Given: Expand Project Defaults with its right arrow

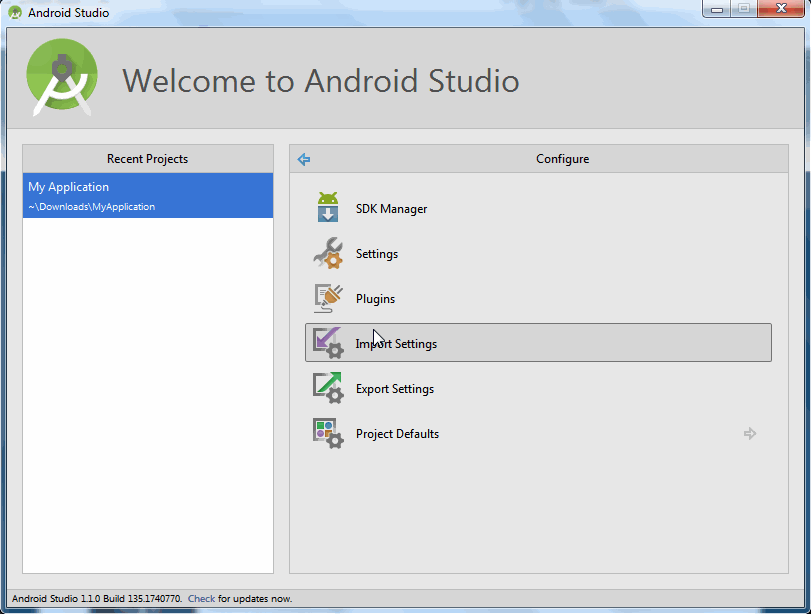Looking at the screenshot, I should point(749,433).
